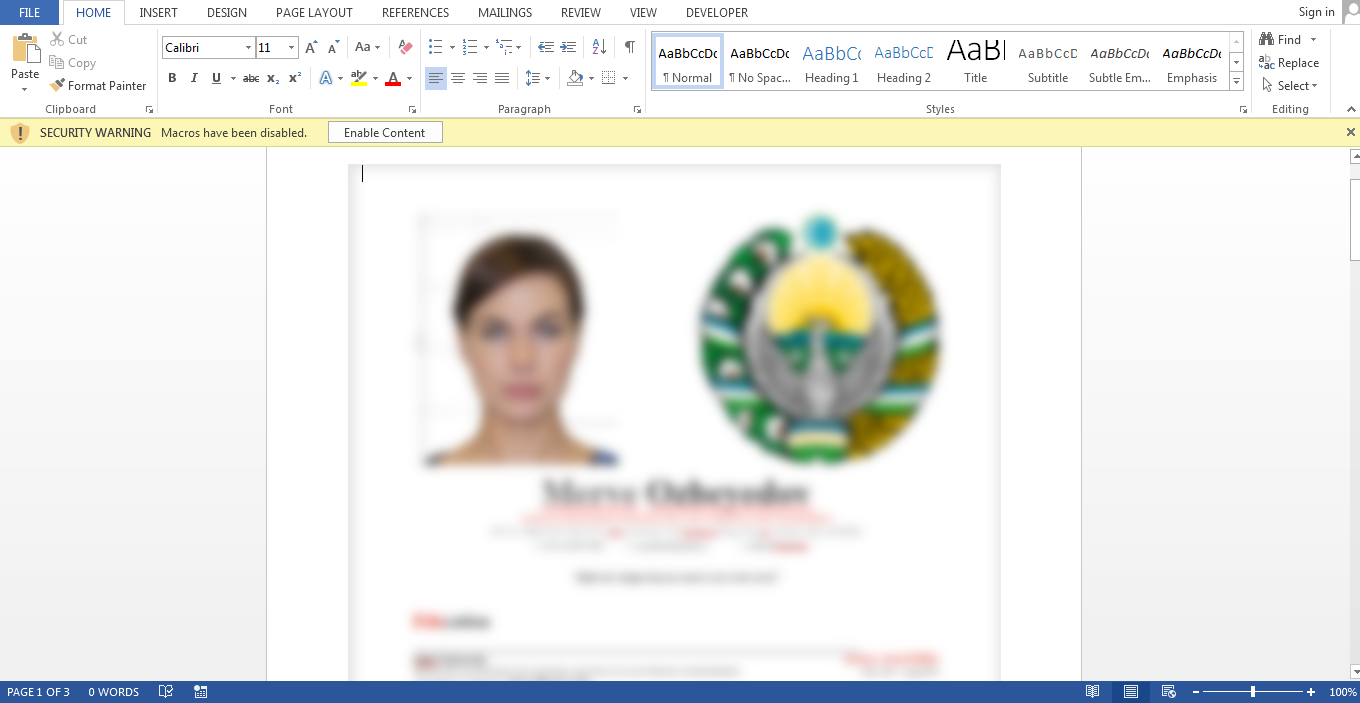The image size is (1360, 703).
Task: Align text to the right
Action: tap(480, 78)
